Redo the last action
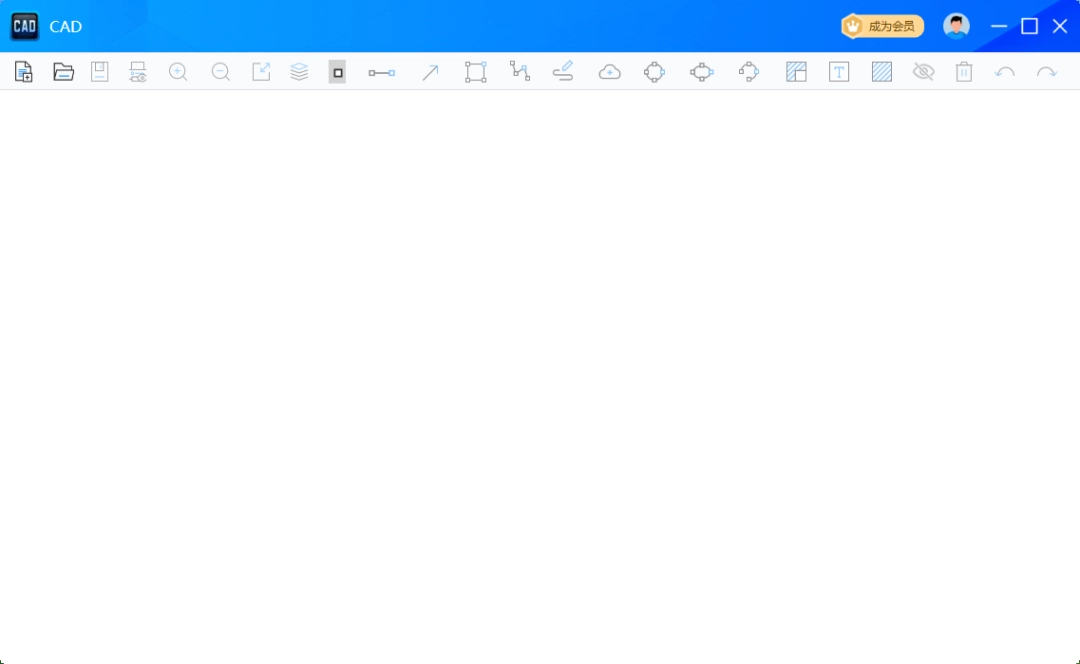 (x=1046, y=71)
